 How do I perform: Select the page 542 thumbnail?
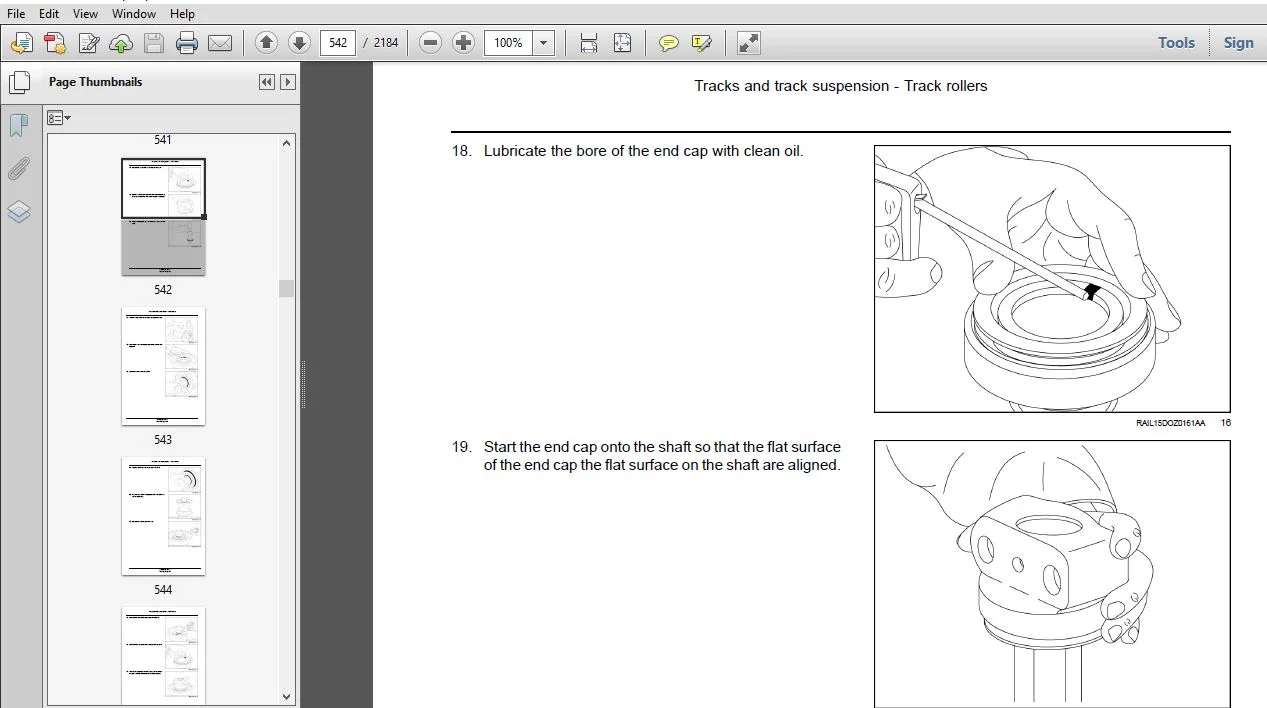click(x=163, y=216)
